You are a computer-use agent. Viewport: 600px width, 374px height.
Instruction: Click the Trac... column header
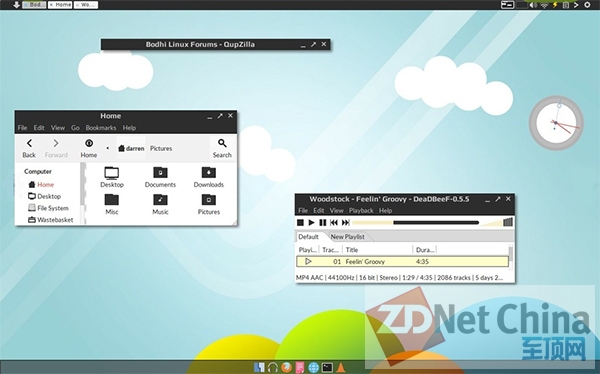tap(331, 250)
